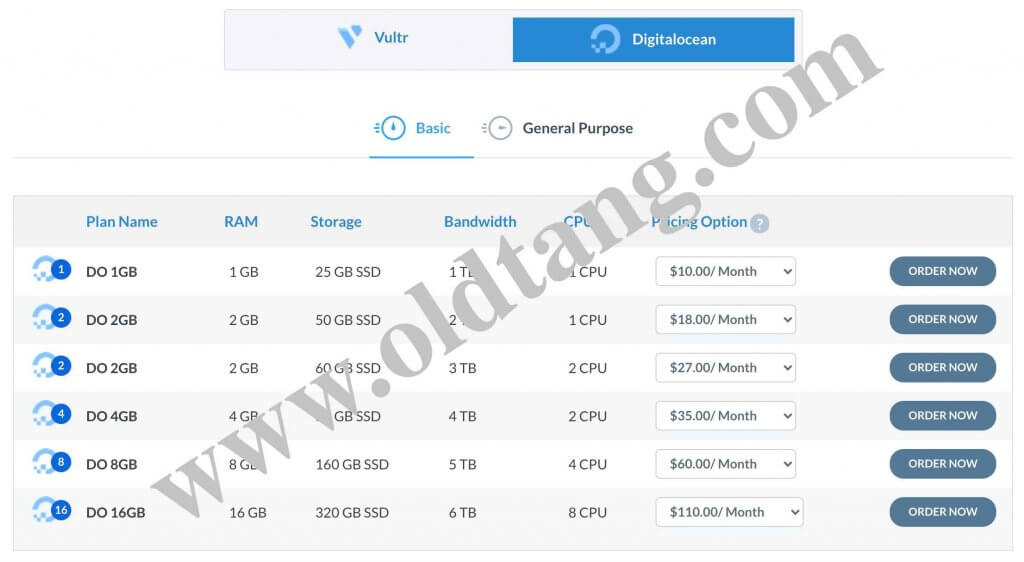Click the Vultr logo icon
1024x562 pixels.
[x=350, y=38]
